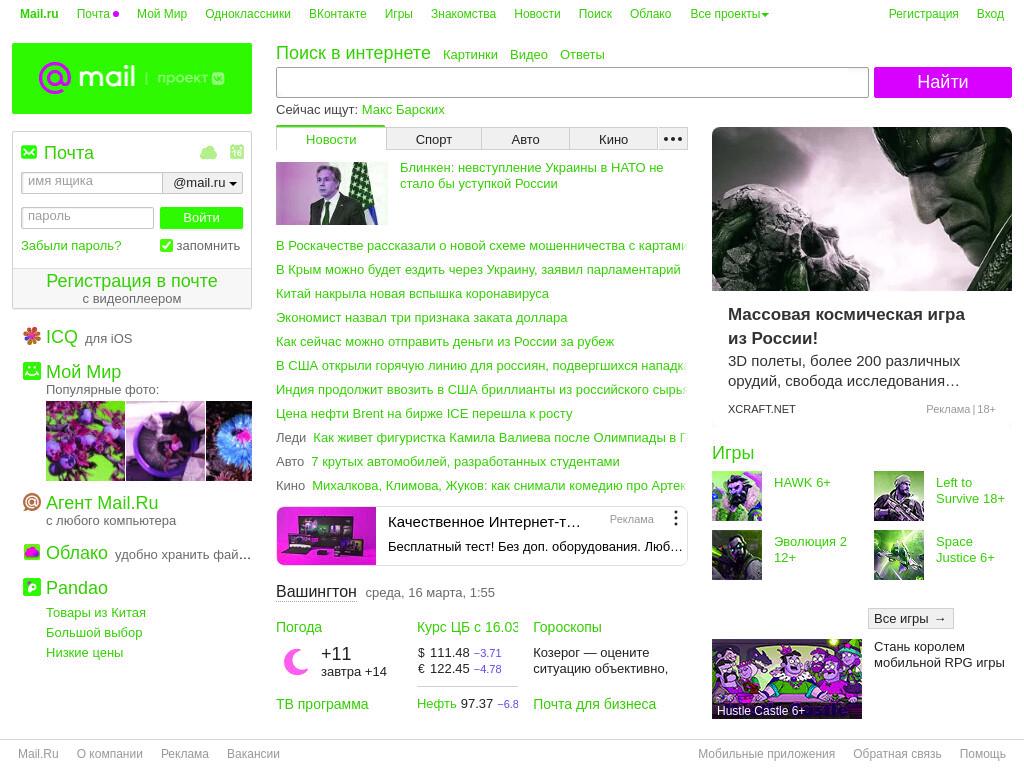1024x768 pixels.
Task: Open the headline Китай накрыла новая вспышка коронавируса
Action: (x=412, y=294)
